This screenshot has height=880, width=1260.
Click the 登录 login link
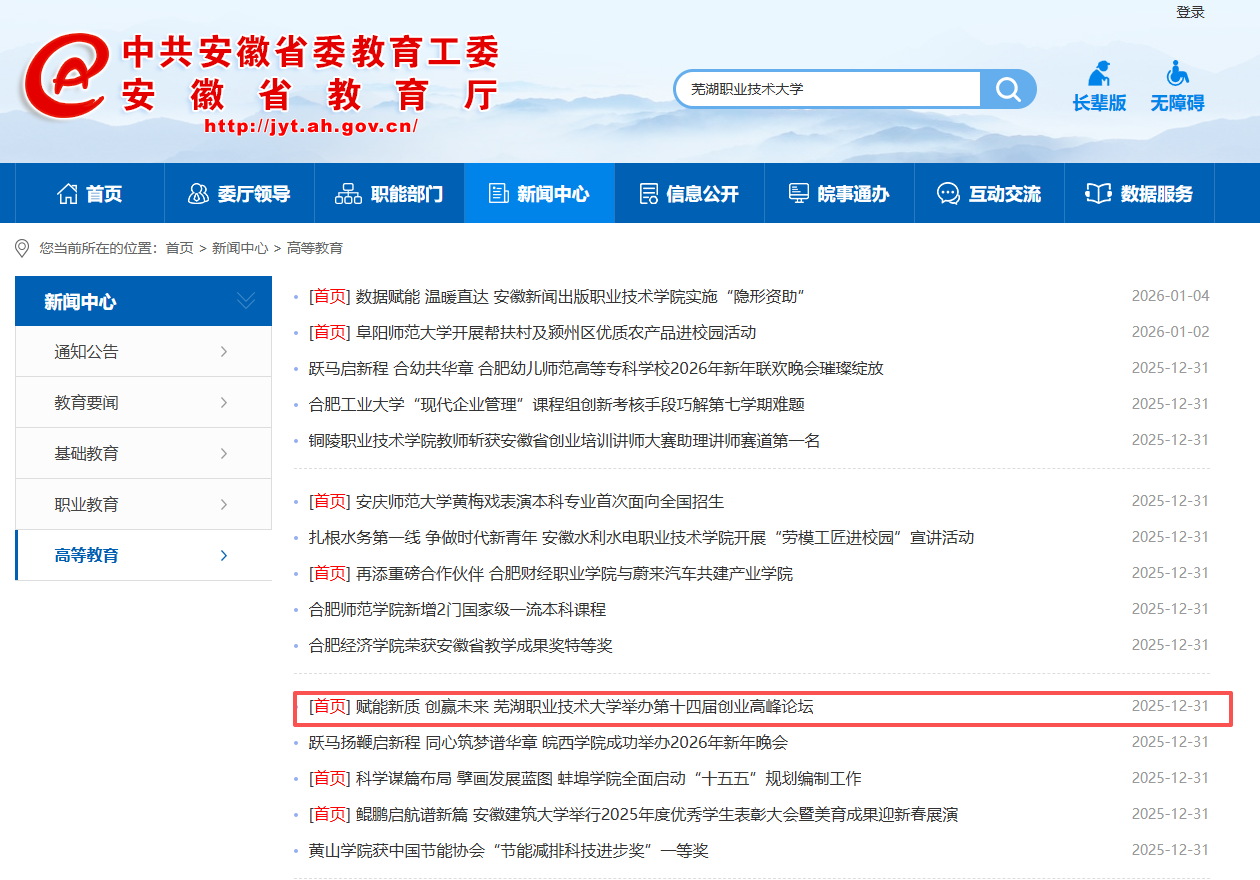click(1190, 12)
